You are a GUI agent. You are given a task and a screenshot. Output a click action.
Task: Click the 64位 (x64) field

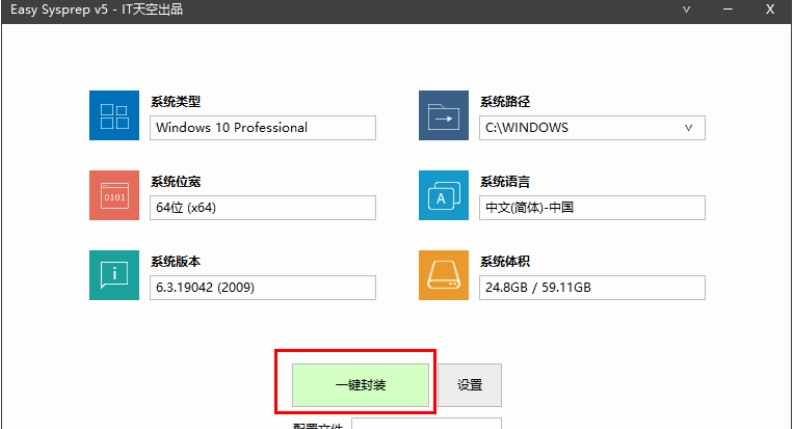(262, 208)
